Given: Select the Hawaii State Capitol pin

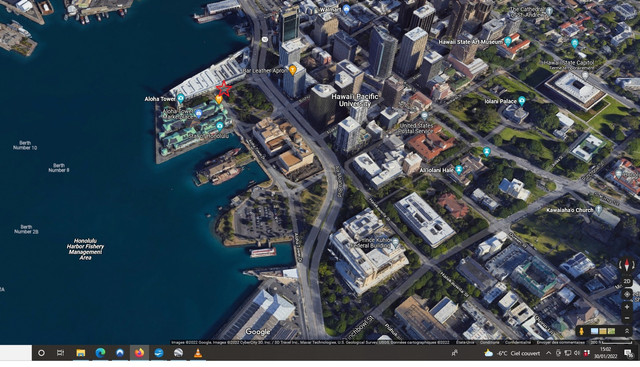Looking at the screenshot, I should (x=585, y=75).
